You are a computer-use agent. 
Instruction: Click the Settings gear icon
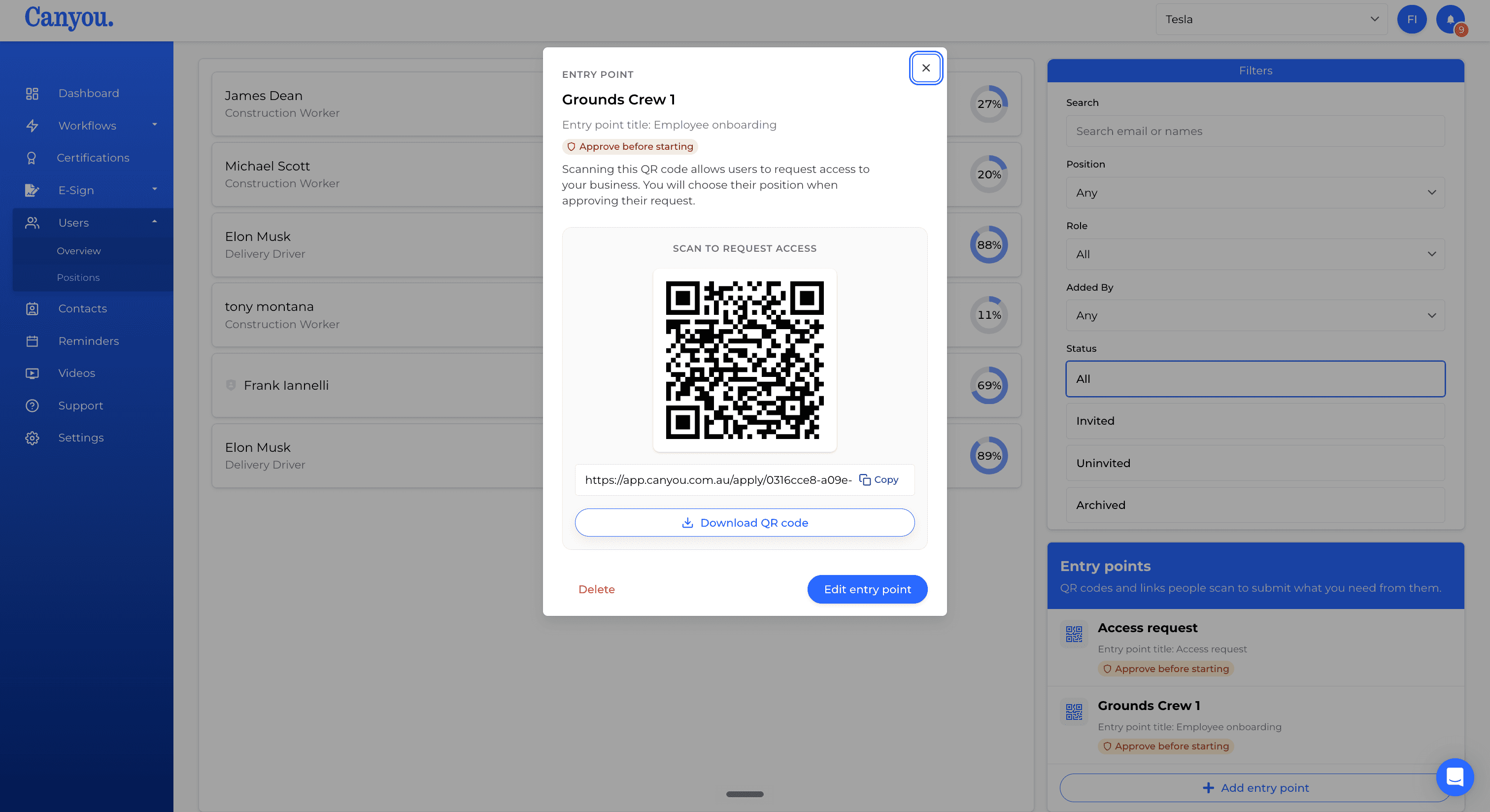(32, 438)
